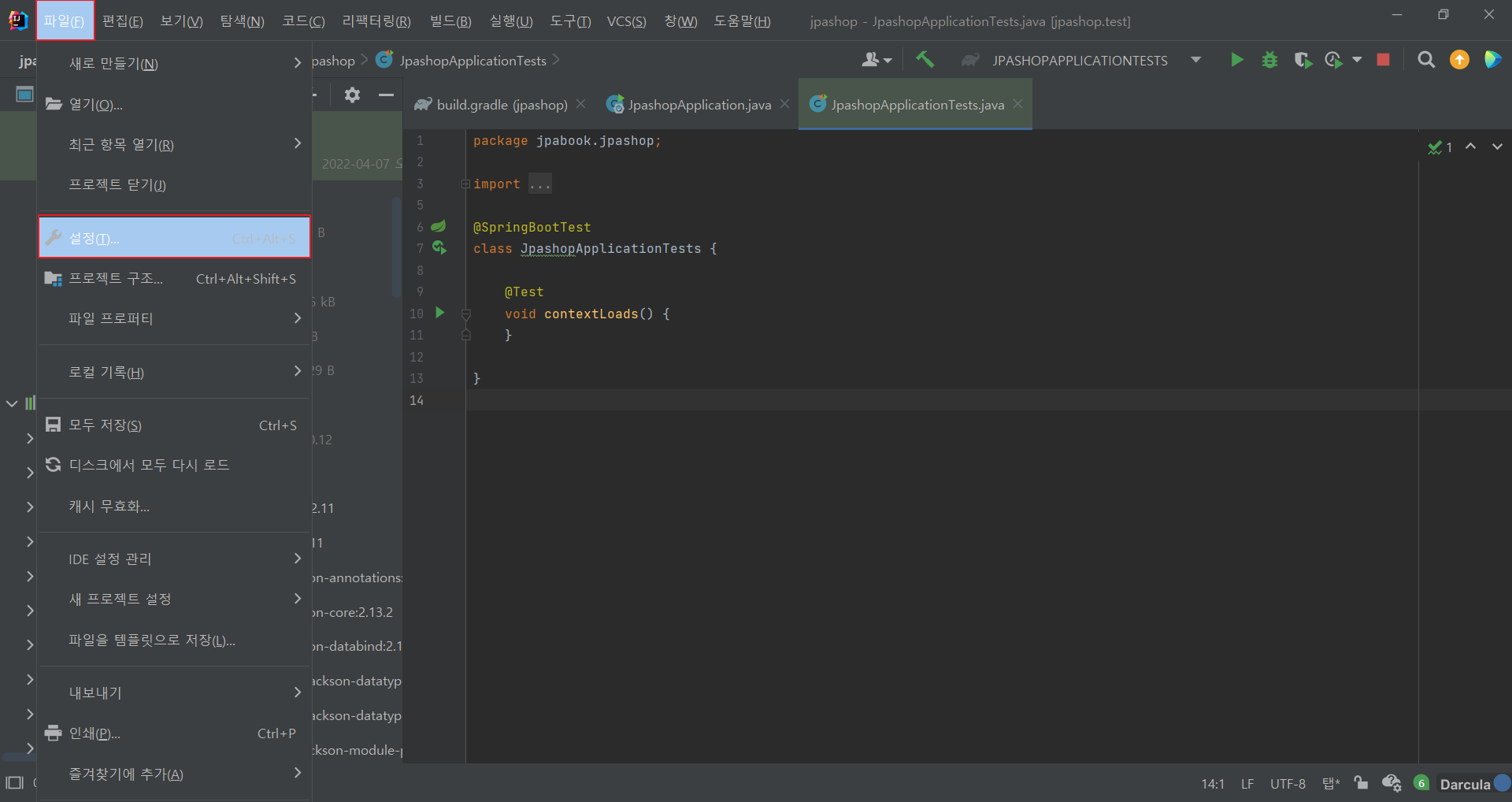Click the run class gutter icon on line 7

coord(439,247)
